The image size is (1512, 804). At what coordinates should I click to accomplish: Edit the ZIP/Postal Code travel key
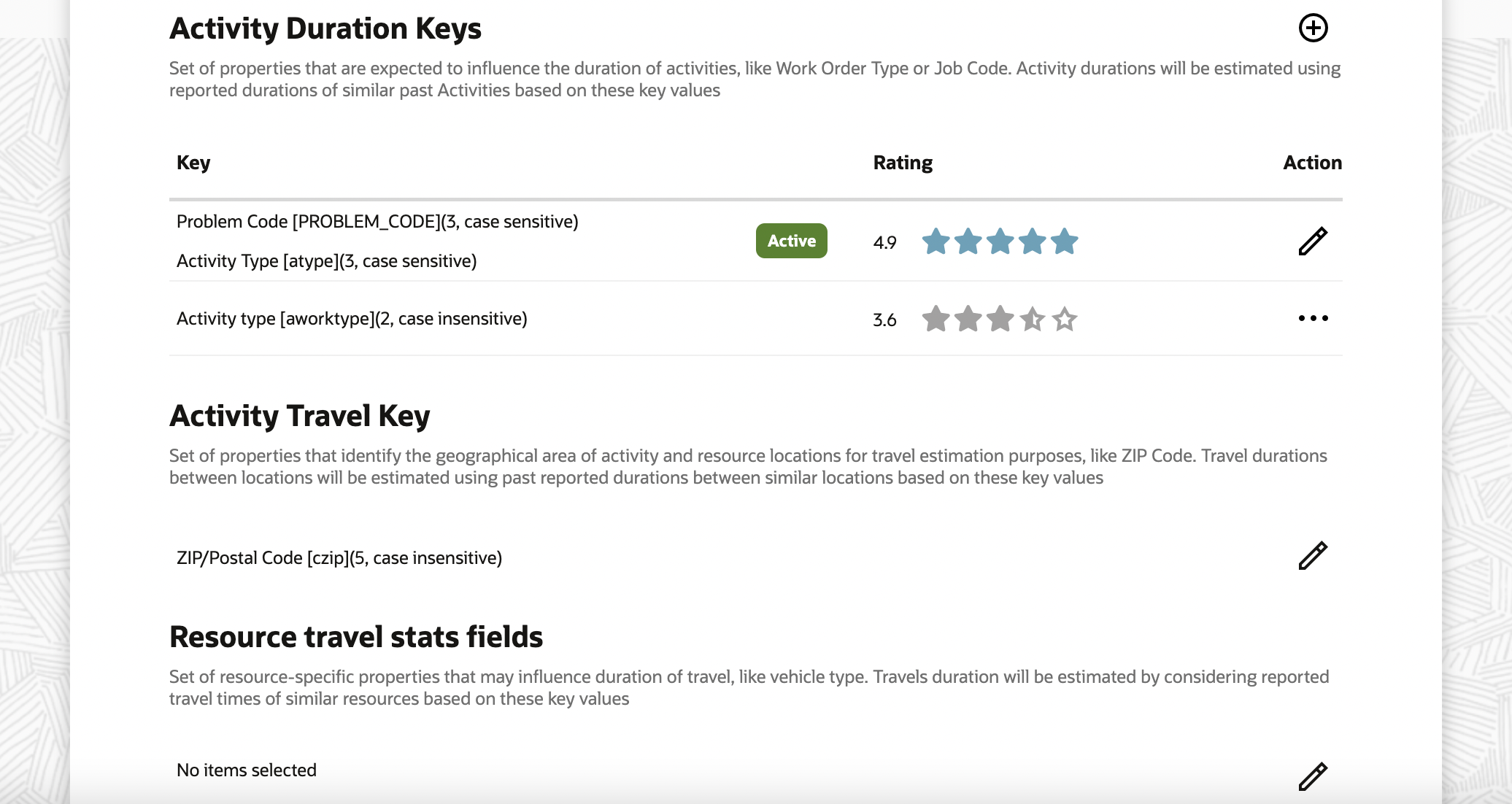[x=1313, y=556]
